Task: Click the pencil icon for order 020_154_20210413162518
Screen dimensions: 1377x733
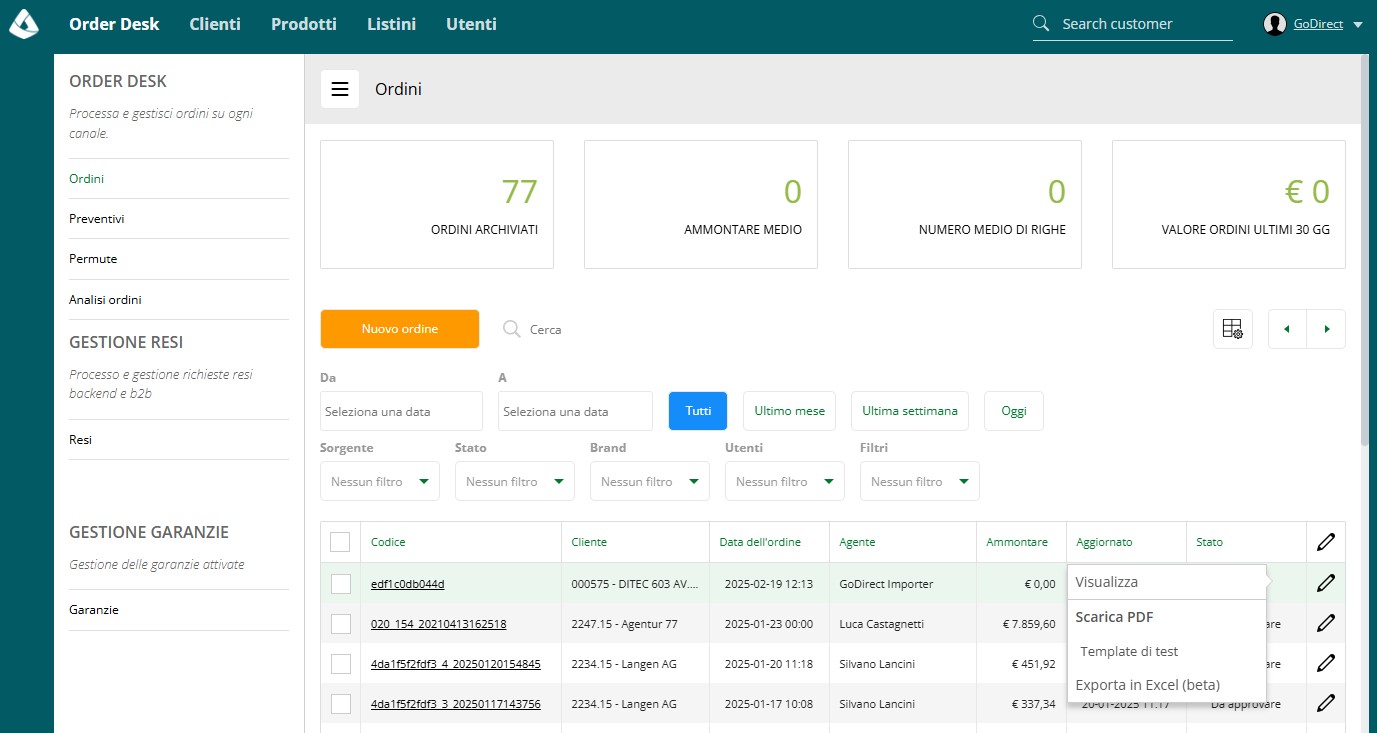Action: [x=1326, y=623]
